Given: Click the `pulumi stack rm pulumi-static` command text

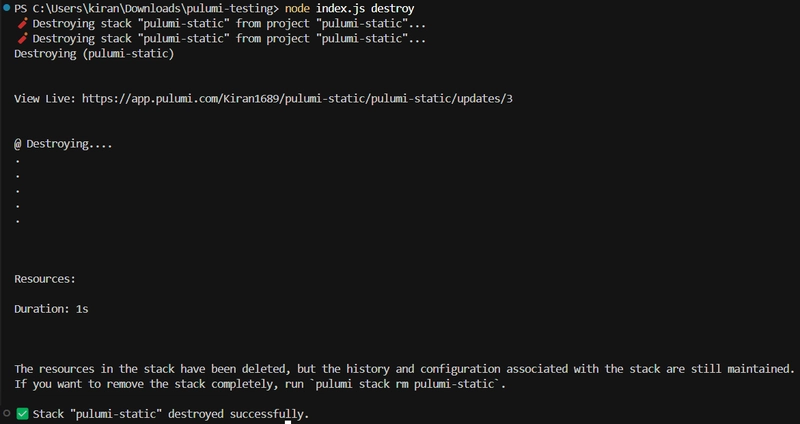Looking at the screenshot, I should pos(405,384).
